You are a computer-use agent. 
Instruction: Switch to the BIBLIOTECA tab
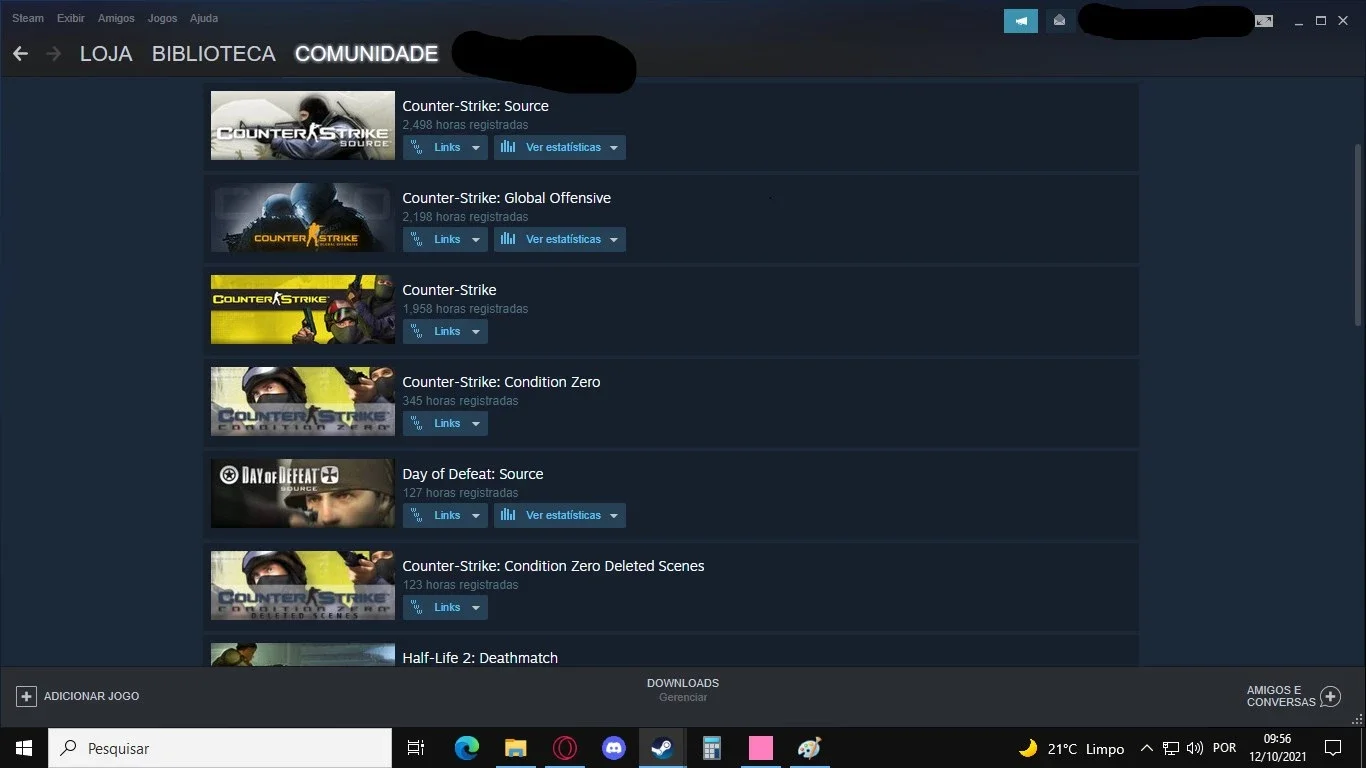click(x=214, y=54)
